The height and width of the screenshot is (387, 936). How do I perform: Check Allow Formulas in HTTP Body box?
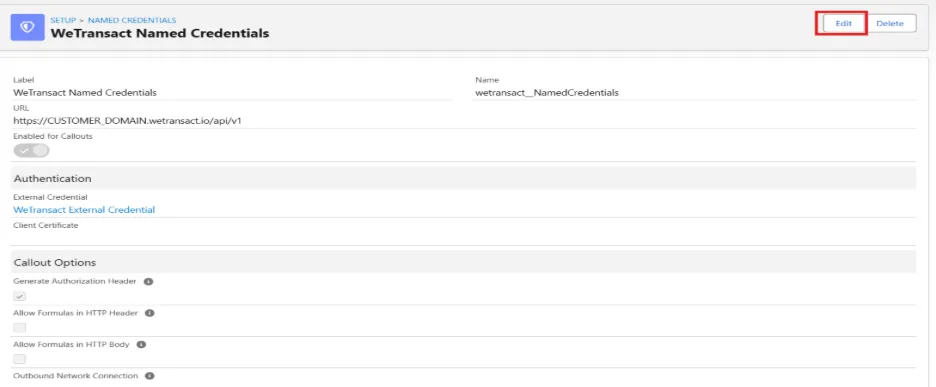tap(20, 358)
